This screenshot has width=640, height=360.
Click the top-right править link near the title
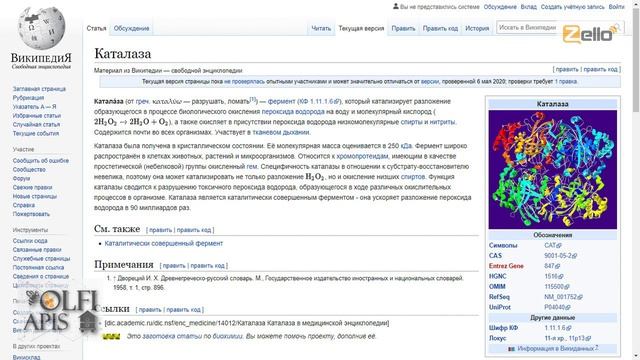(x=567, y=69)
